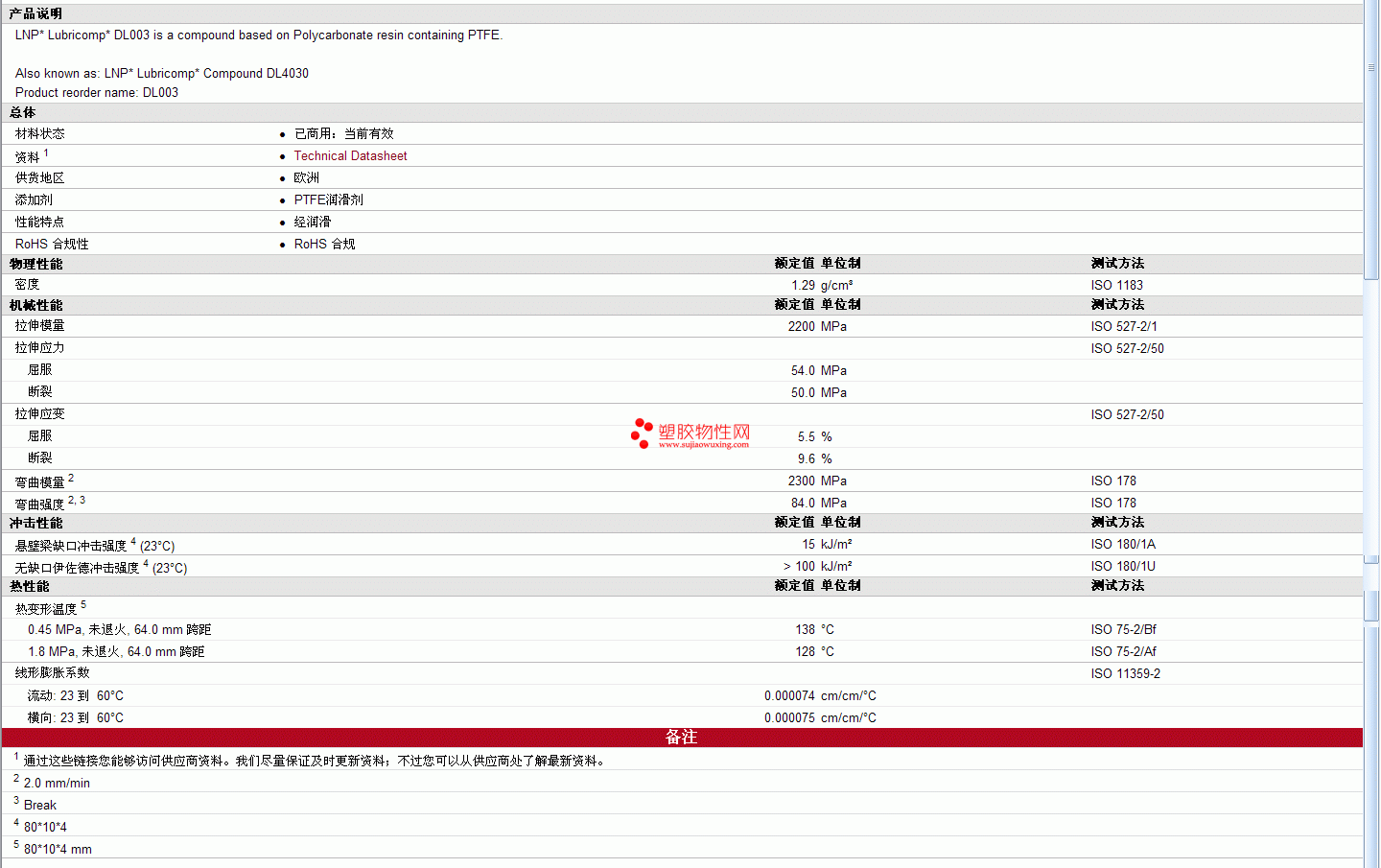Click the 产品说明 section header
This screenshot has width=1381, height=868.
point(35,13)
